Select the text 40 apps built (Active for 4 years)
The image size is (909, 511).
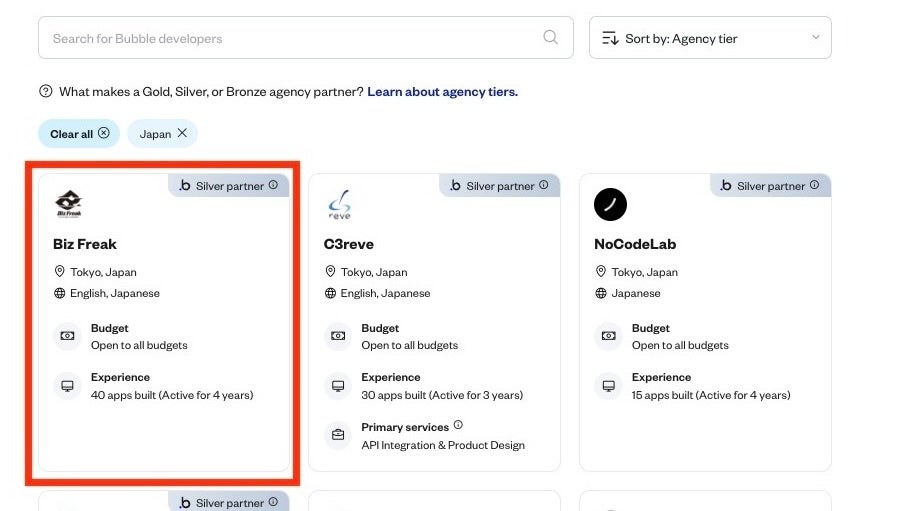[172, 395]
